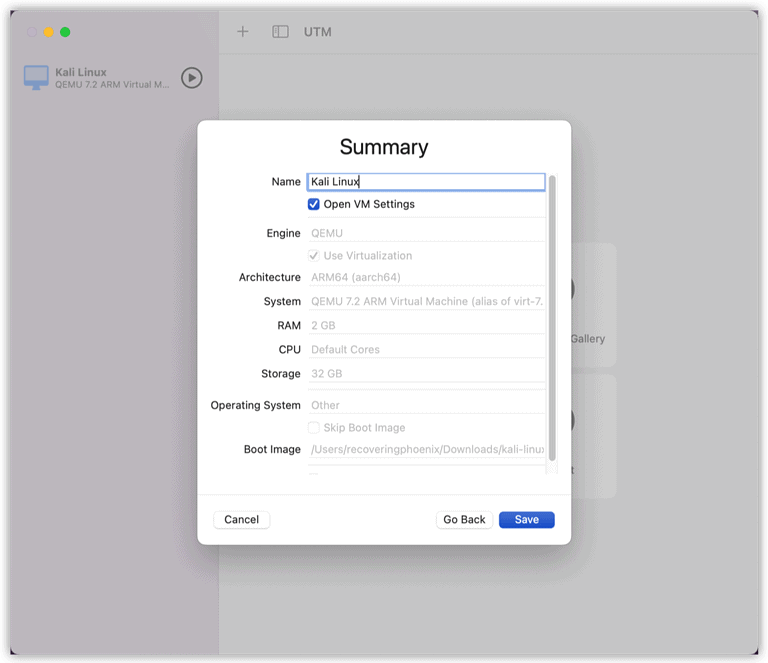Enable the Skip Boot Image checkbox

coord(313,427)
